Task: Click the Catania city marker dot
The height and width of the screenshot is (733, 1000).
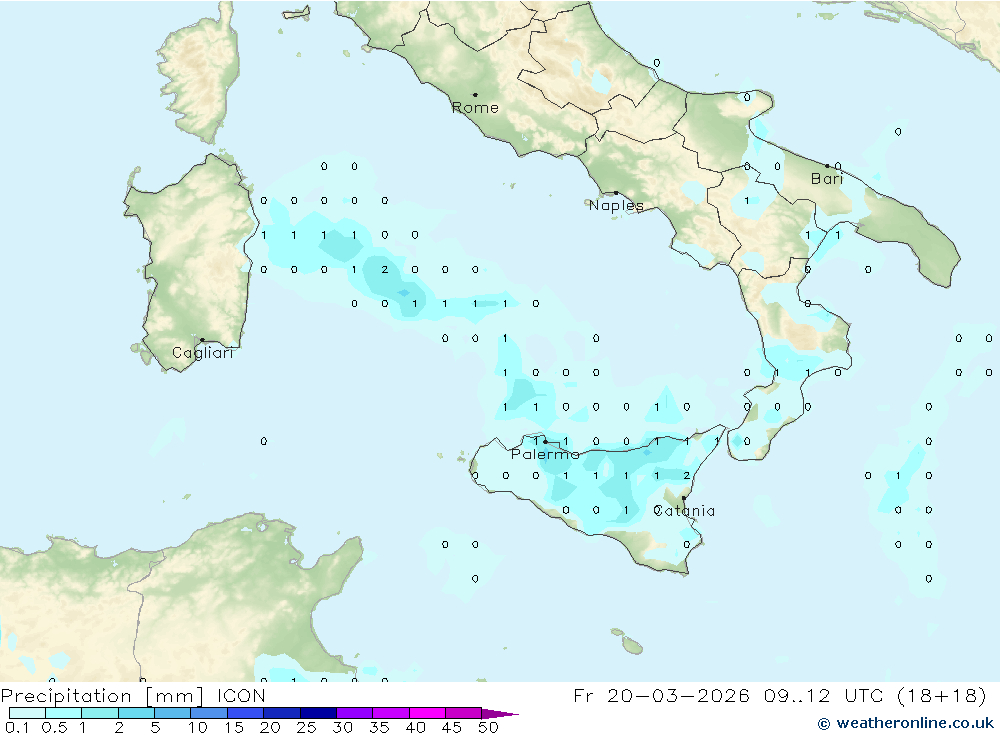Action: [x=684, y=498]
